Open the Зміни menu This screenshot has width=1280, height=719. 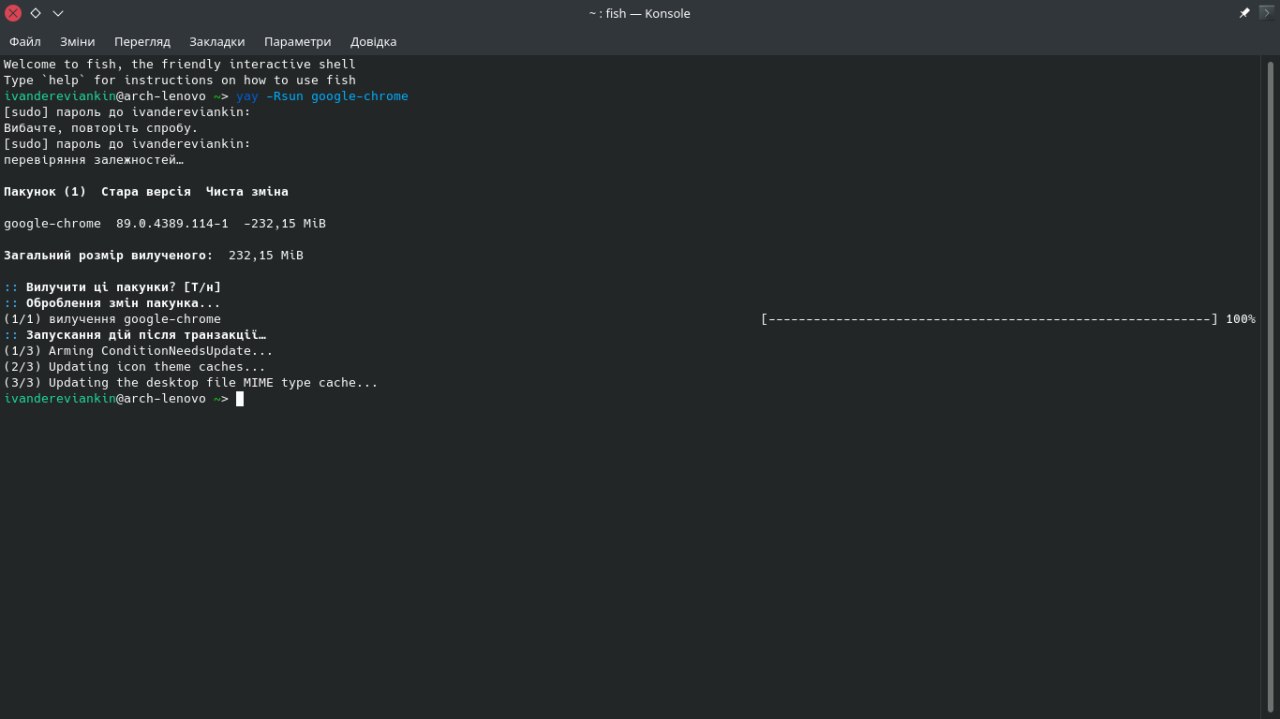78,42
